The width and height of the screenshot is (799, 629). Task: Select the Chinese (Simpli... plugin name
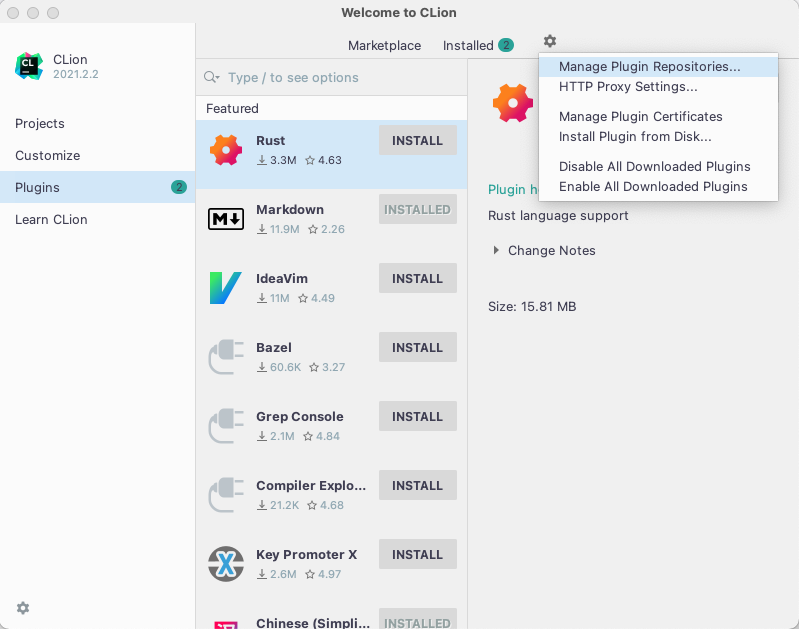(x=313, y=622)
